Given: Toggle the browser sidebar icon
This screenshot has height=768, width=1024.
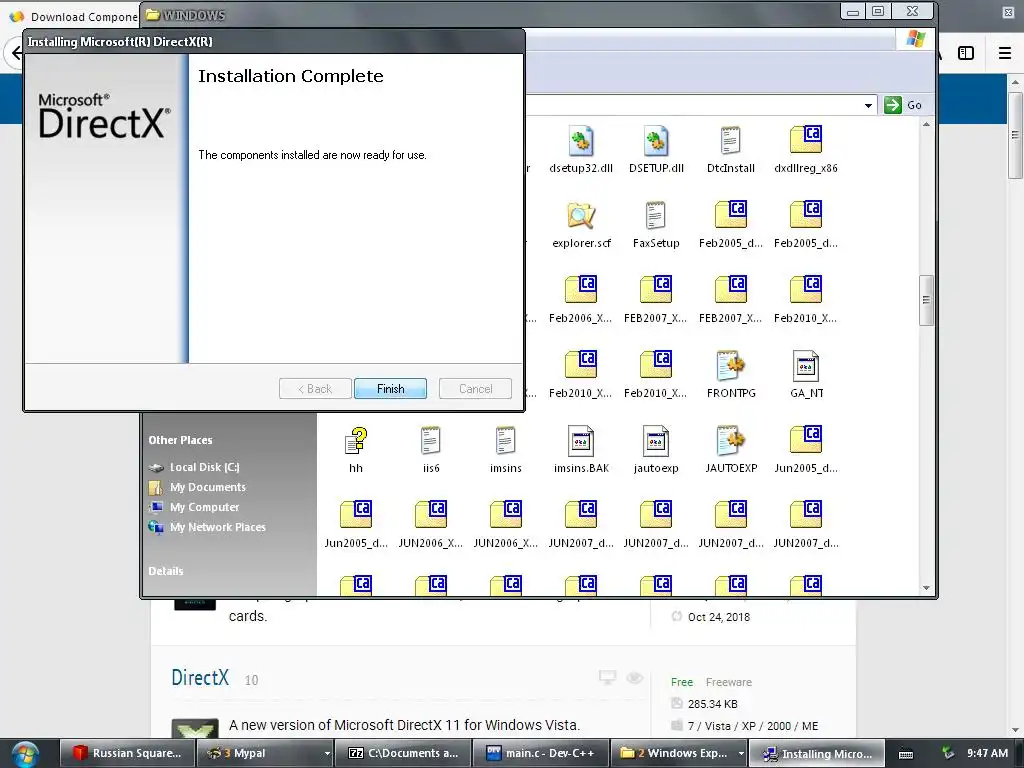Looking at the screenshot, I should click(x=966, y=53).
